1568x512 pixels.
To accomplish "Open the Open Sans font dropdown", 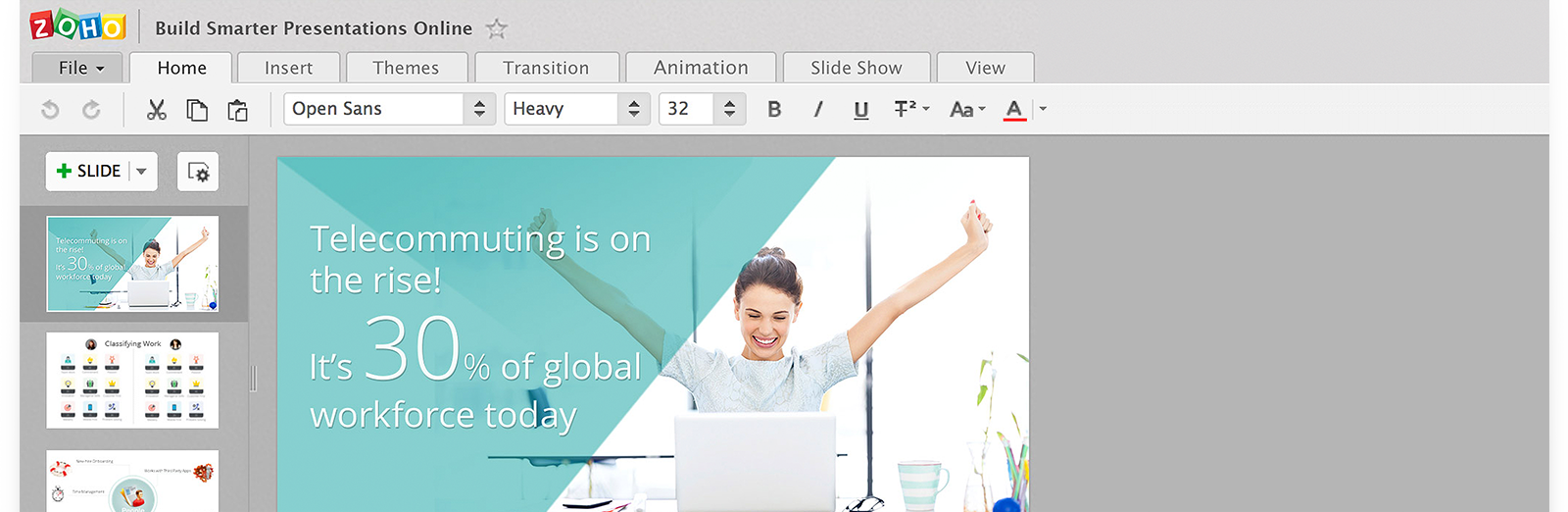I will coord(479,109).
